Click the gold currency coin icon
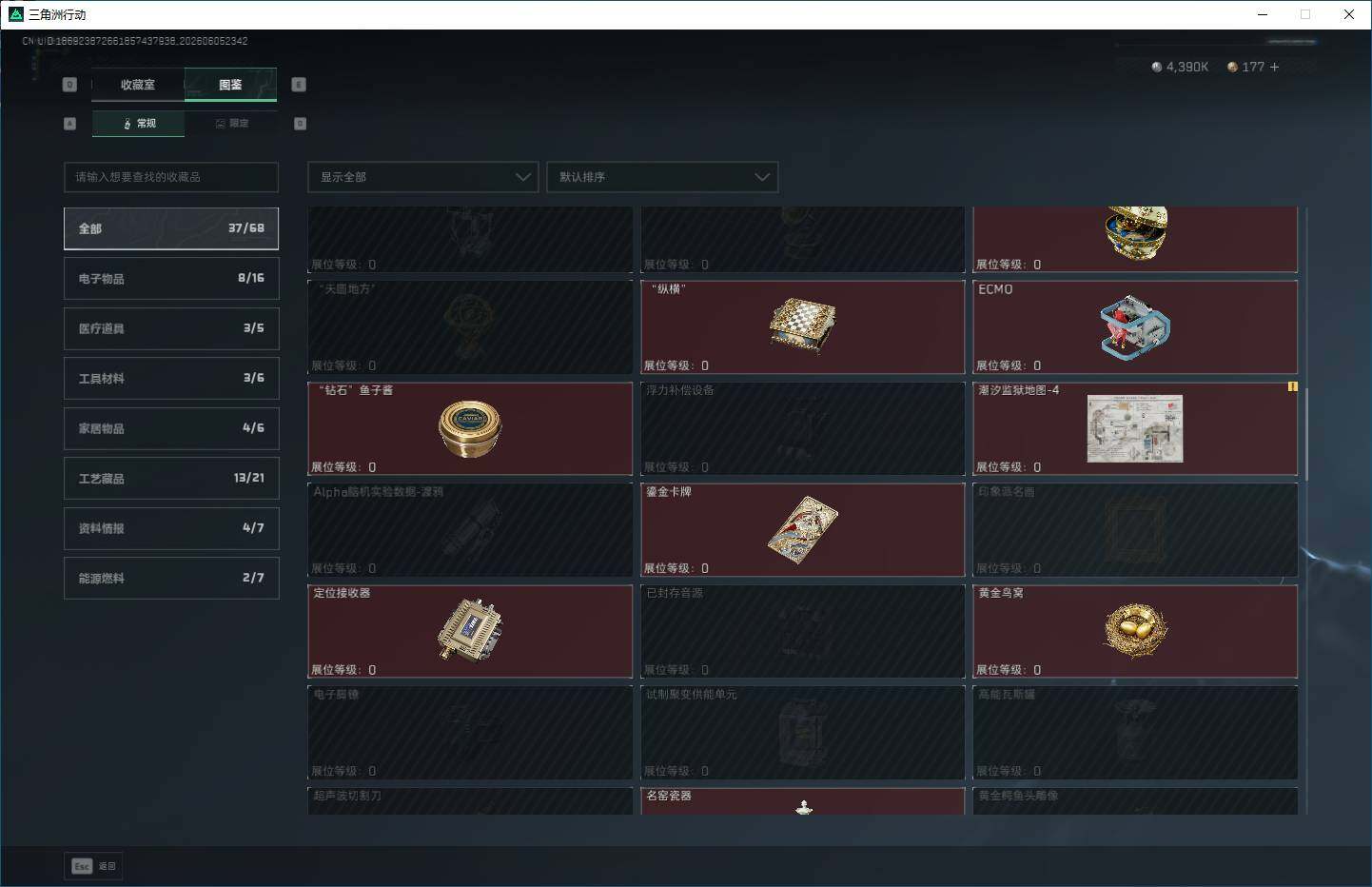1372x887 pixels. [x=1232, y=67]
